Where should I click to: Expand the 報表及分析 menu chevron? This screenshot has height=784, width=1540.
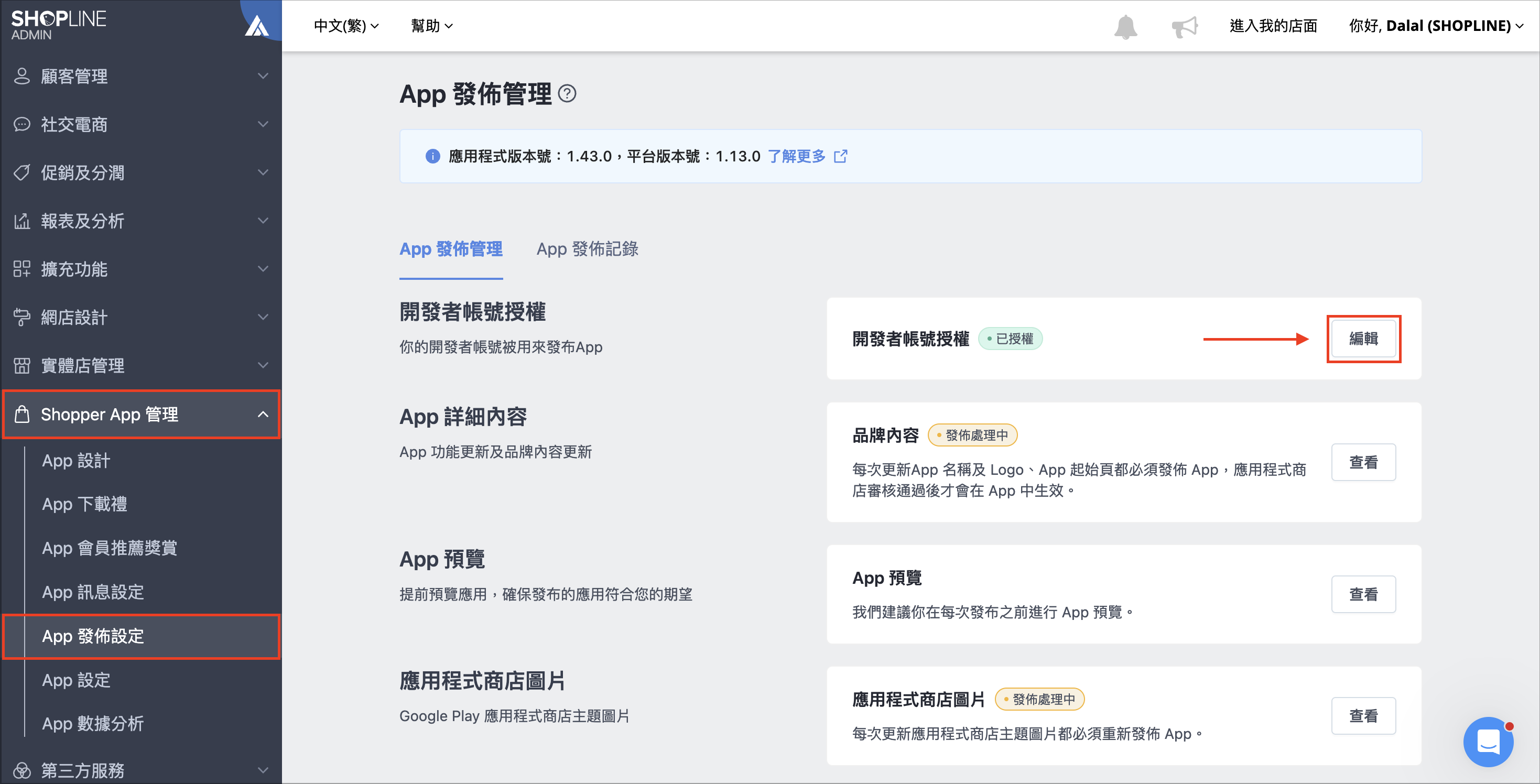tap(263, 221)
